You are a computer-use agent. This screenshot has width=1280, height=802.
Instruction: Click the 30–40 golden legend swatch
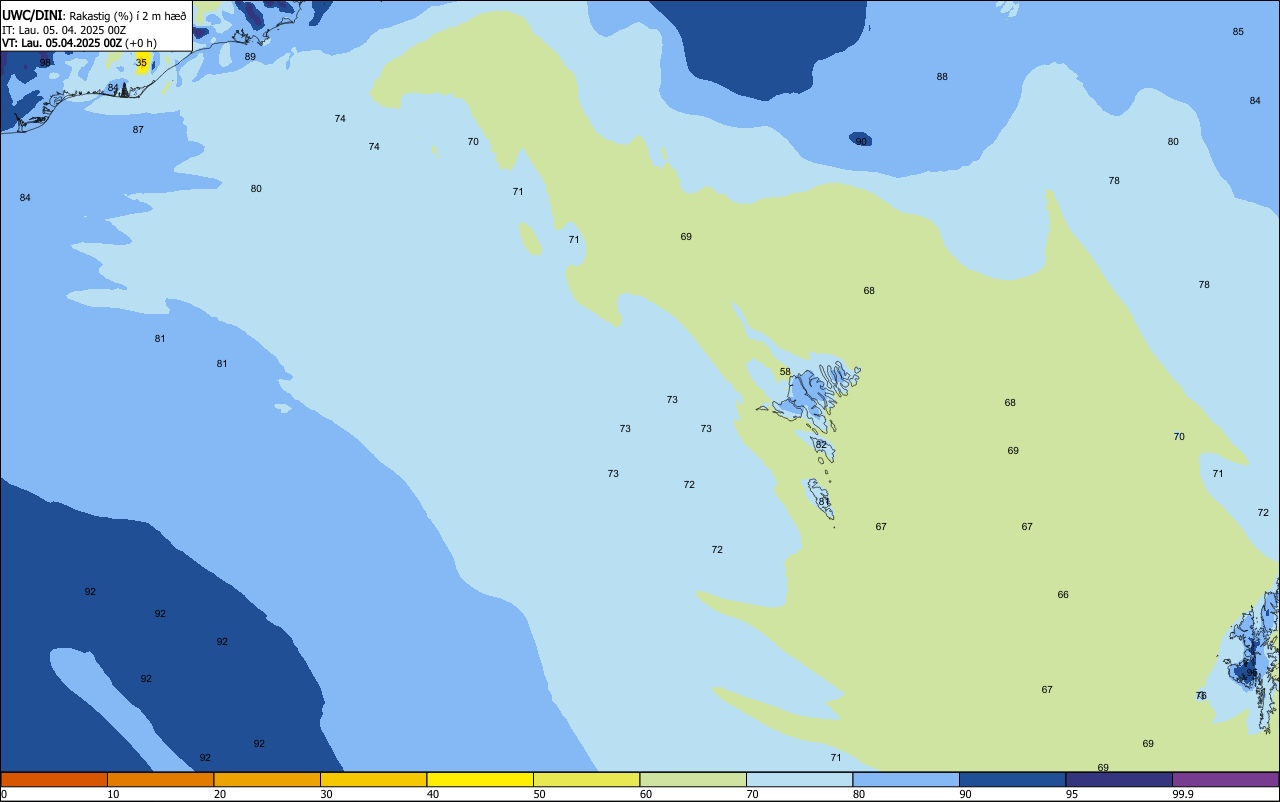point(374,779)
